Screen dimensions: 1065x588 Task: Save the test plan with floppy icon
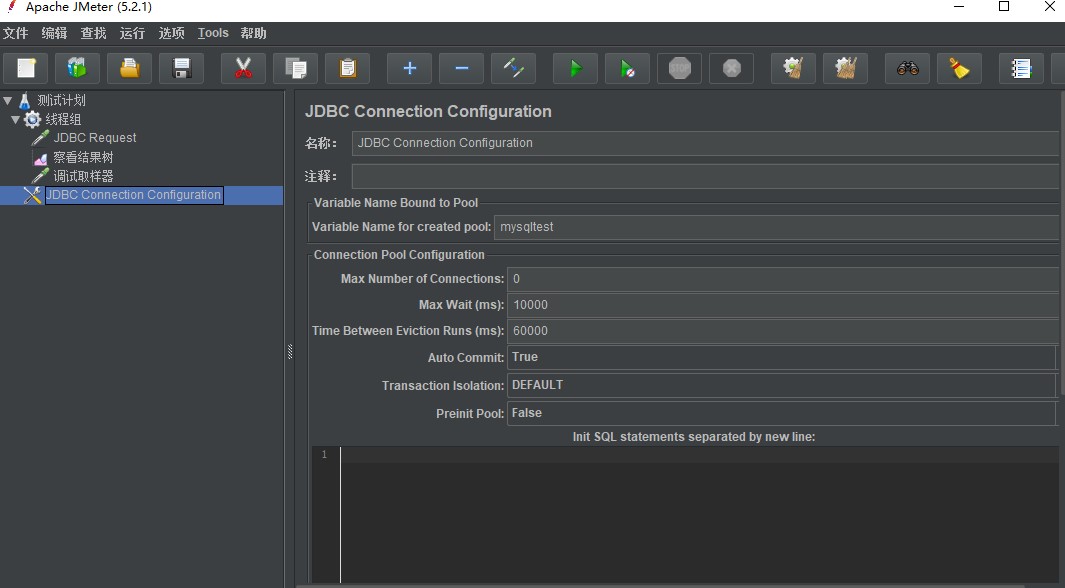click(x=181, y=69)
